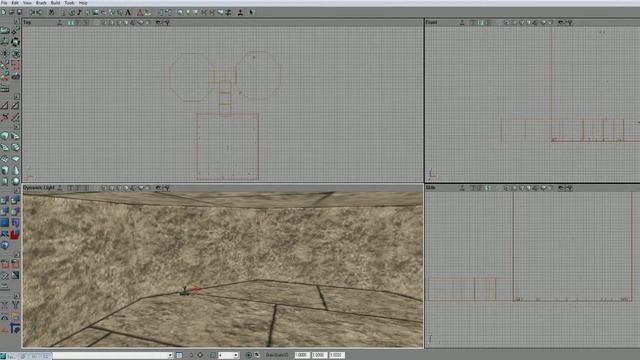Viewport: 640px width, 360px height.
Task: Click the first DrawScale3D value field
Action: coord(302,356)
